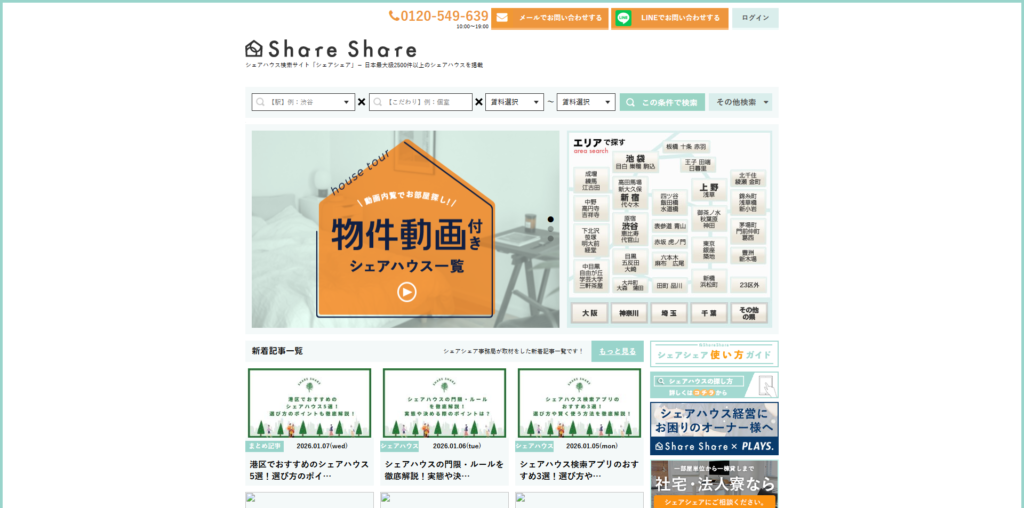Select 新宿 area on the map

pos(630,193)
